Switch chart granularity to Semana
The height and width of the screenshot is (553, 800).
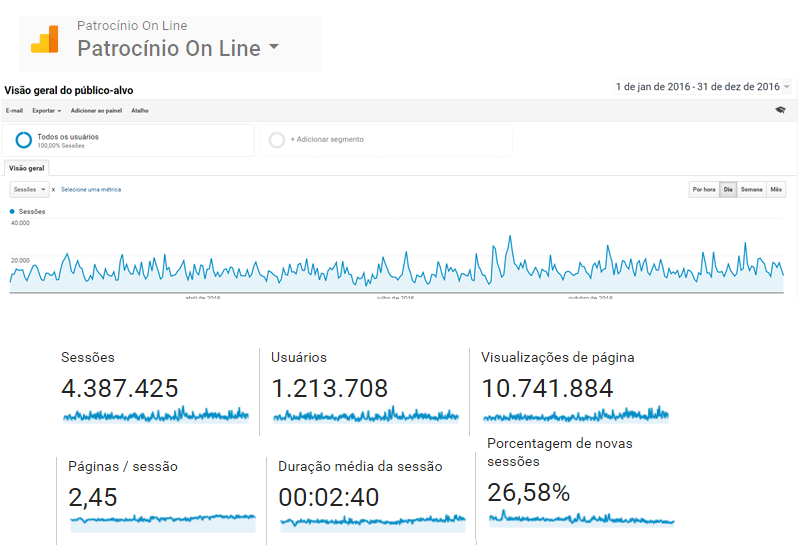752,189
